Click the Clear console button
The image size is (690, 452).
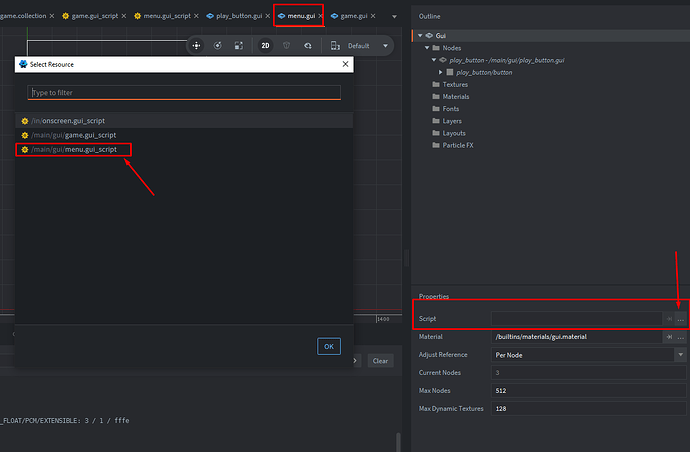point(380,361)
